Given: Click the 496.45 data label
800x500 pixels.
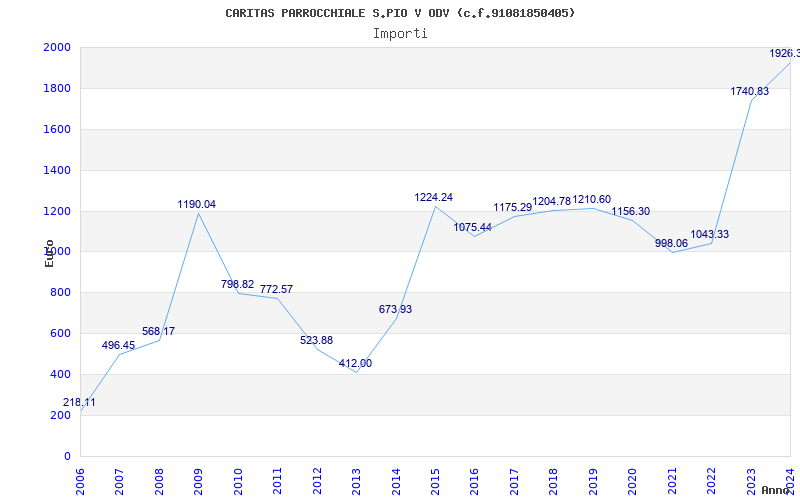Looking at the screenshot, I should click(118, 345).
